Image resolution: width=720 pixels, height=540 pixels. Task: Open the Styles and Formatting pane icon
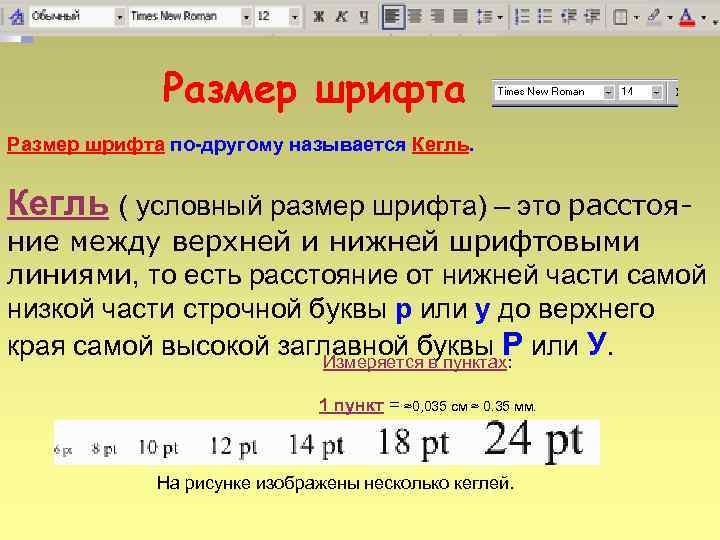pyautogui.click(x=17, y=17)
